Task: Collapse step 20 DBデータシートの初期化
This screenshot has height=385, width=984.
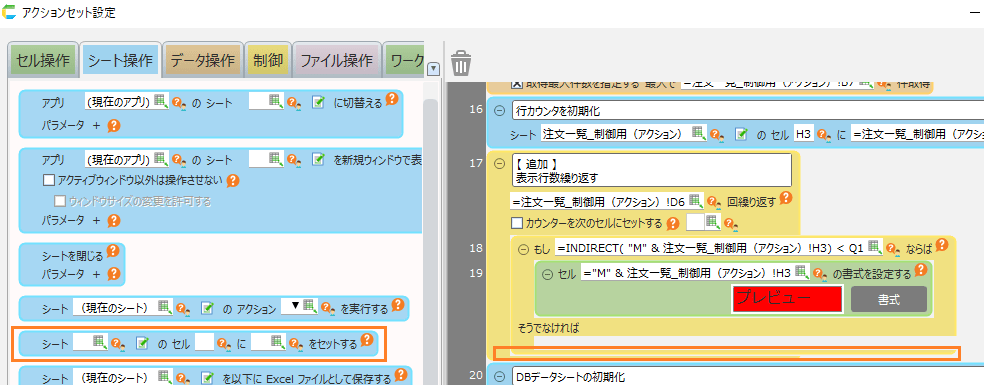Action: (x=500, y=377)
